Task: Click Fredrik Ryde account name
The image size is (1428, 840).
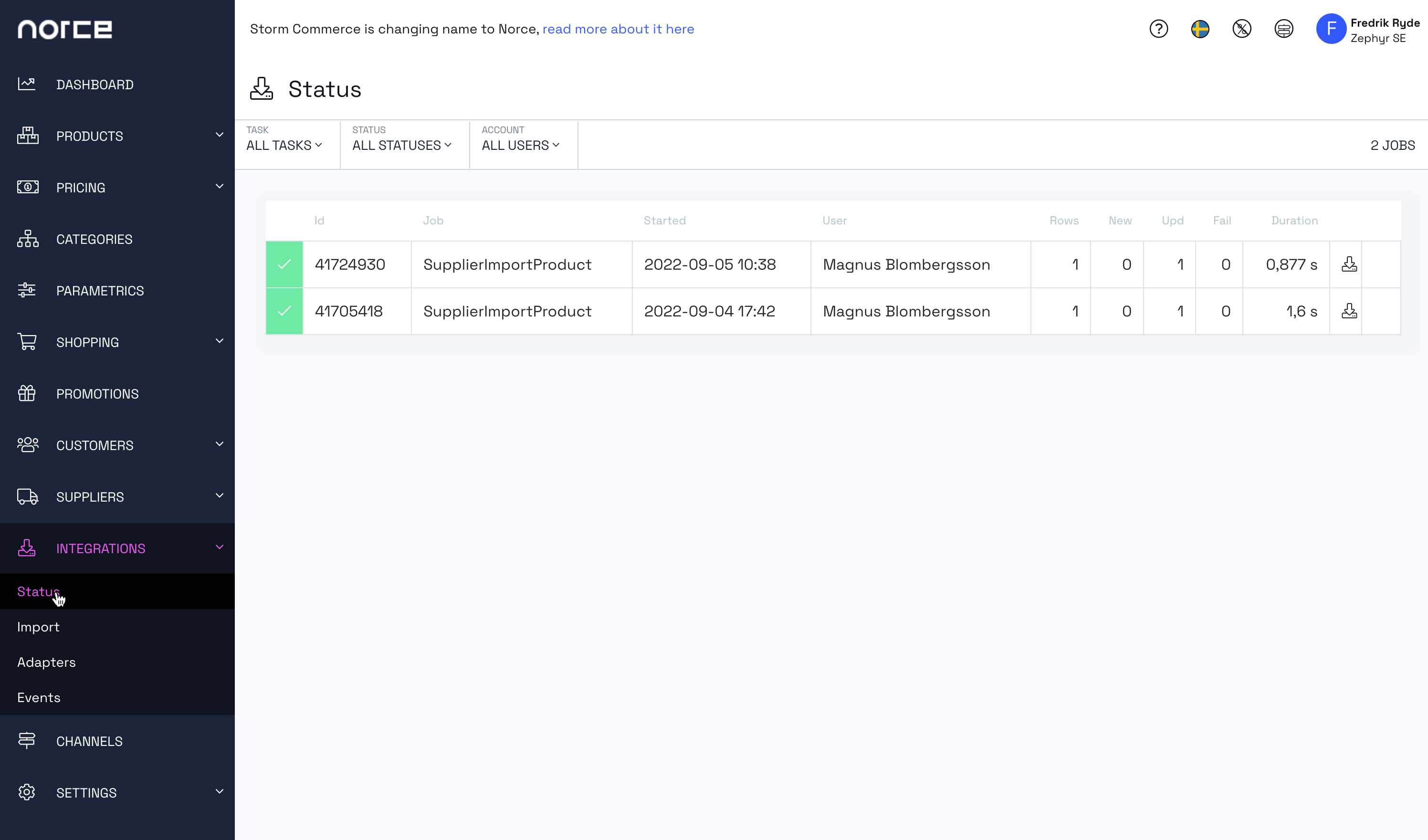Action: [x=1385, y=23]
